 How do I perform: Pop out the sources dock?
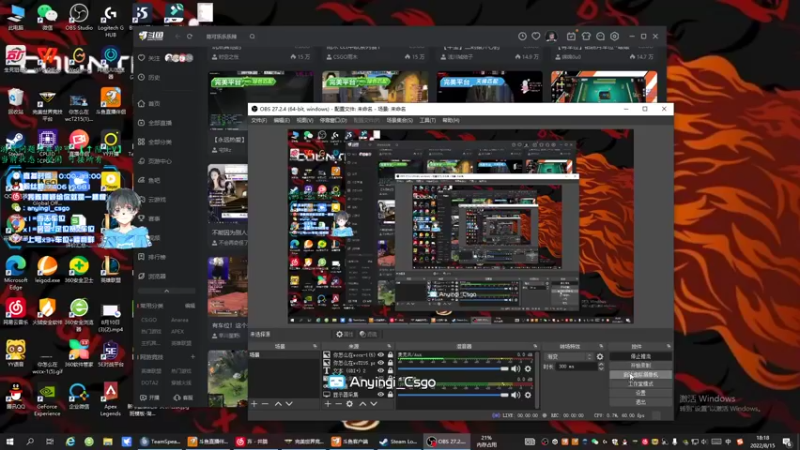[x=389, y=346]
